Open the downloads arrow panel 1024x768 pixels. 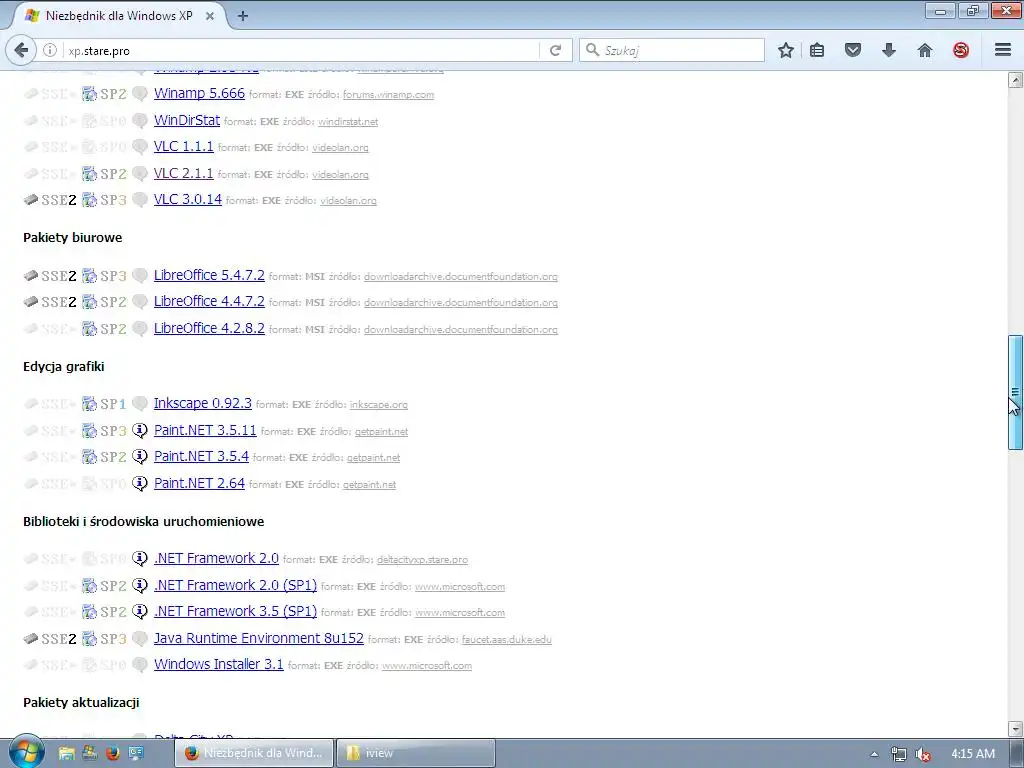(889, 50)
